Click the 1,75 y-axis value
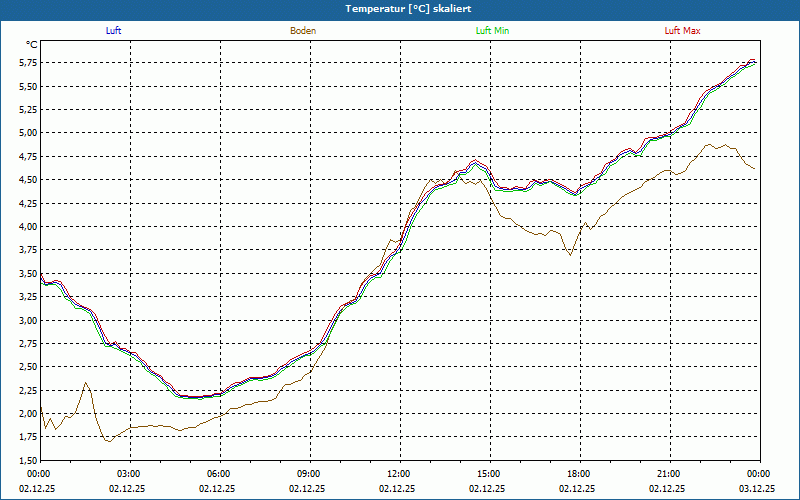 [28, 437]
